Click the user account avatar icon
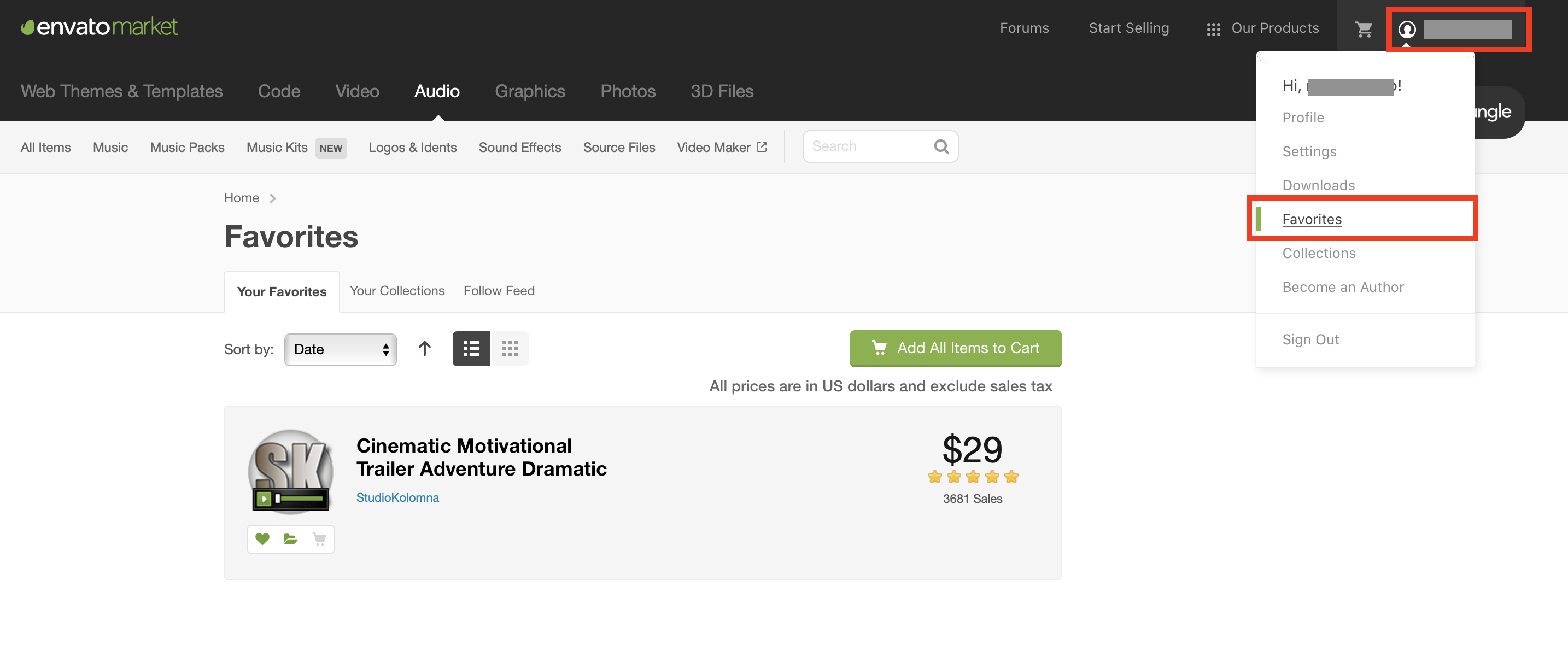Screen dimensions: 1568x645 coord(1407,29)
